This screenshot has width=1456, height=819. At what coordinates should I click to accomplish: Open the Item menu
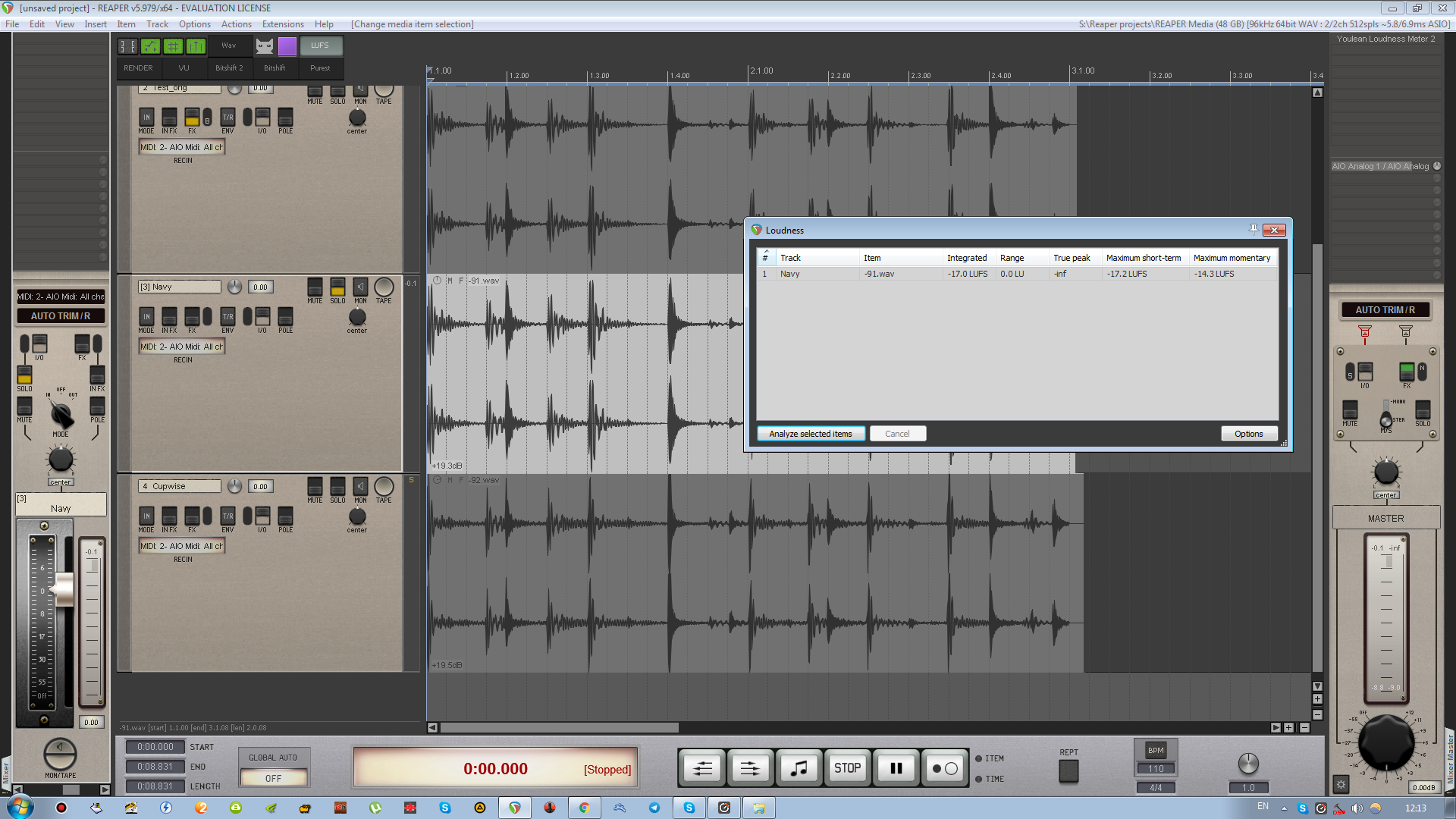tap(126, 24)
